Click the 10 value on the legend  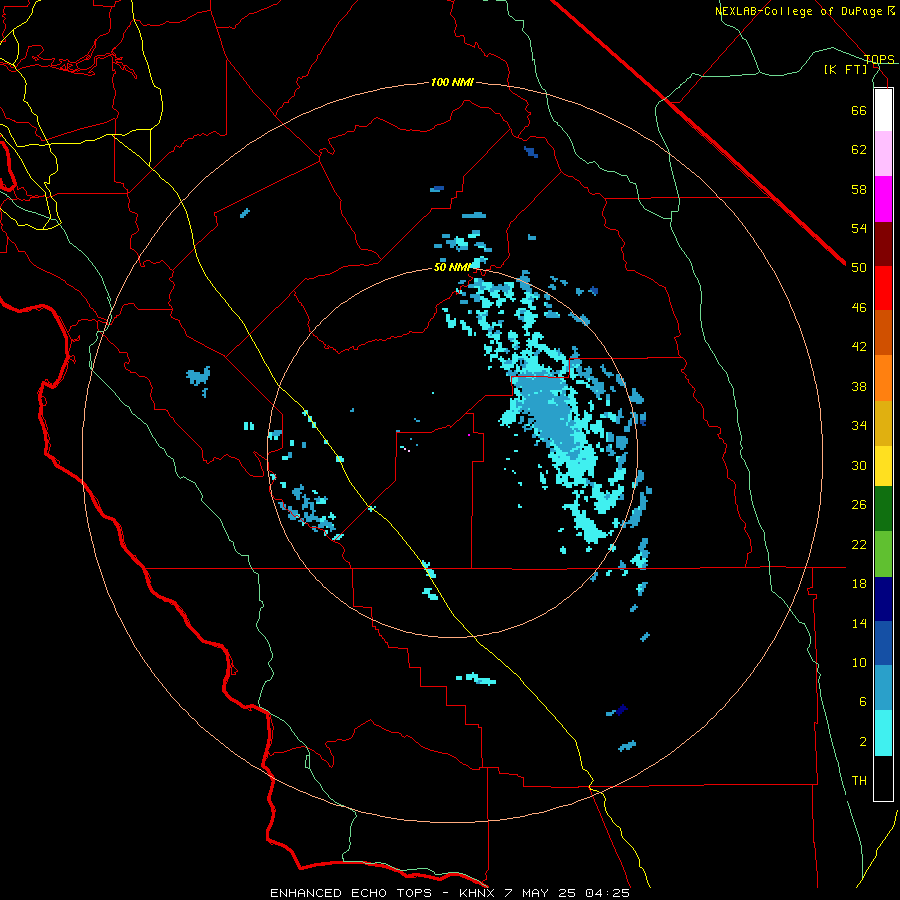coord(859,662)
